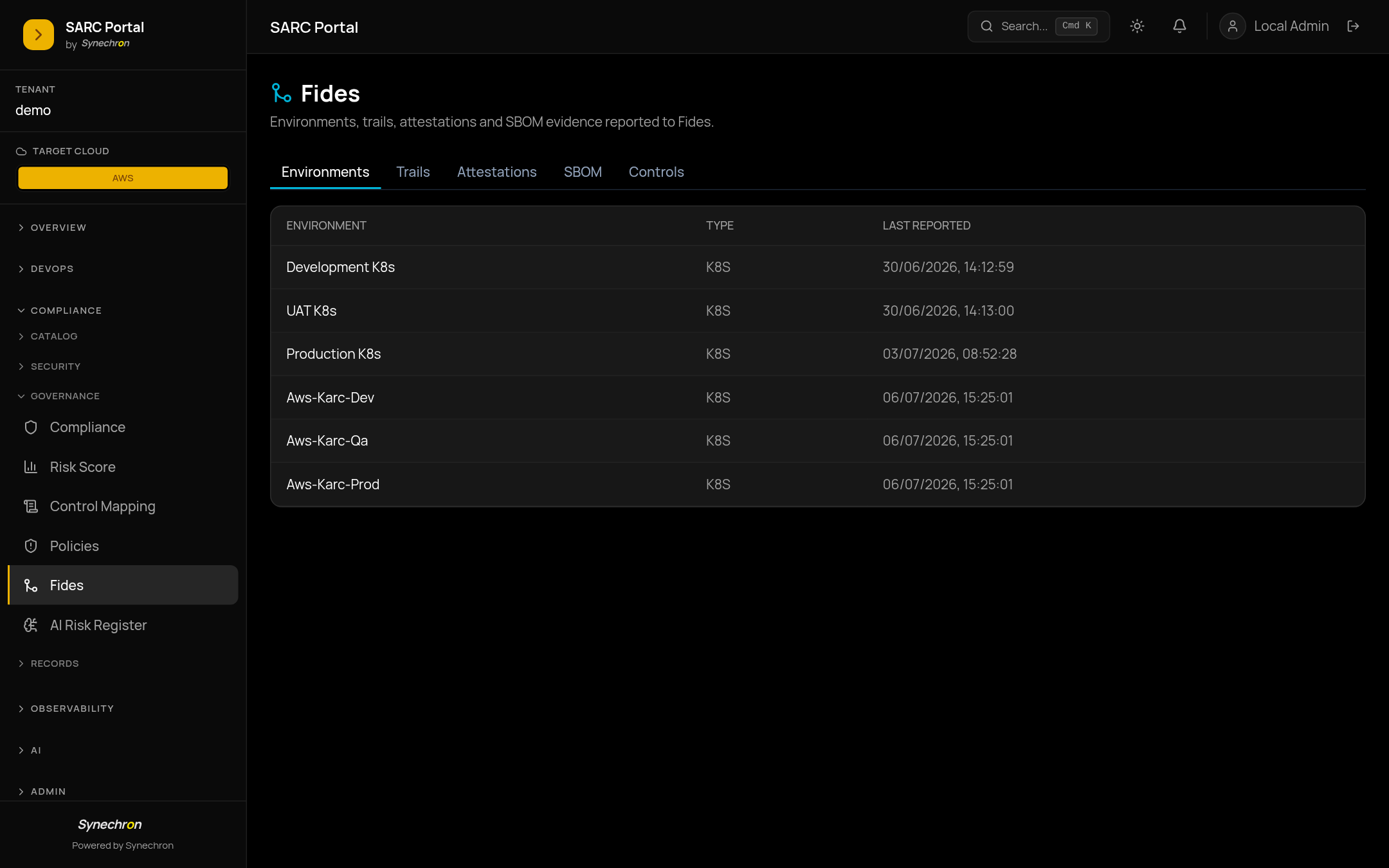Click the Fides branch icon beside the title

(x=282, y=93)
